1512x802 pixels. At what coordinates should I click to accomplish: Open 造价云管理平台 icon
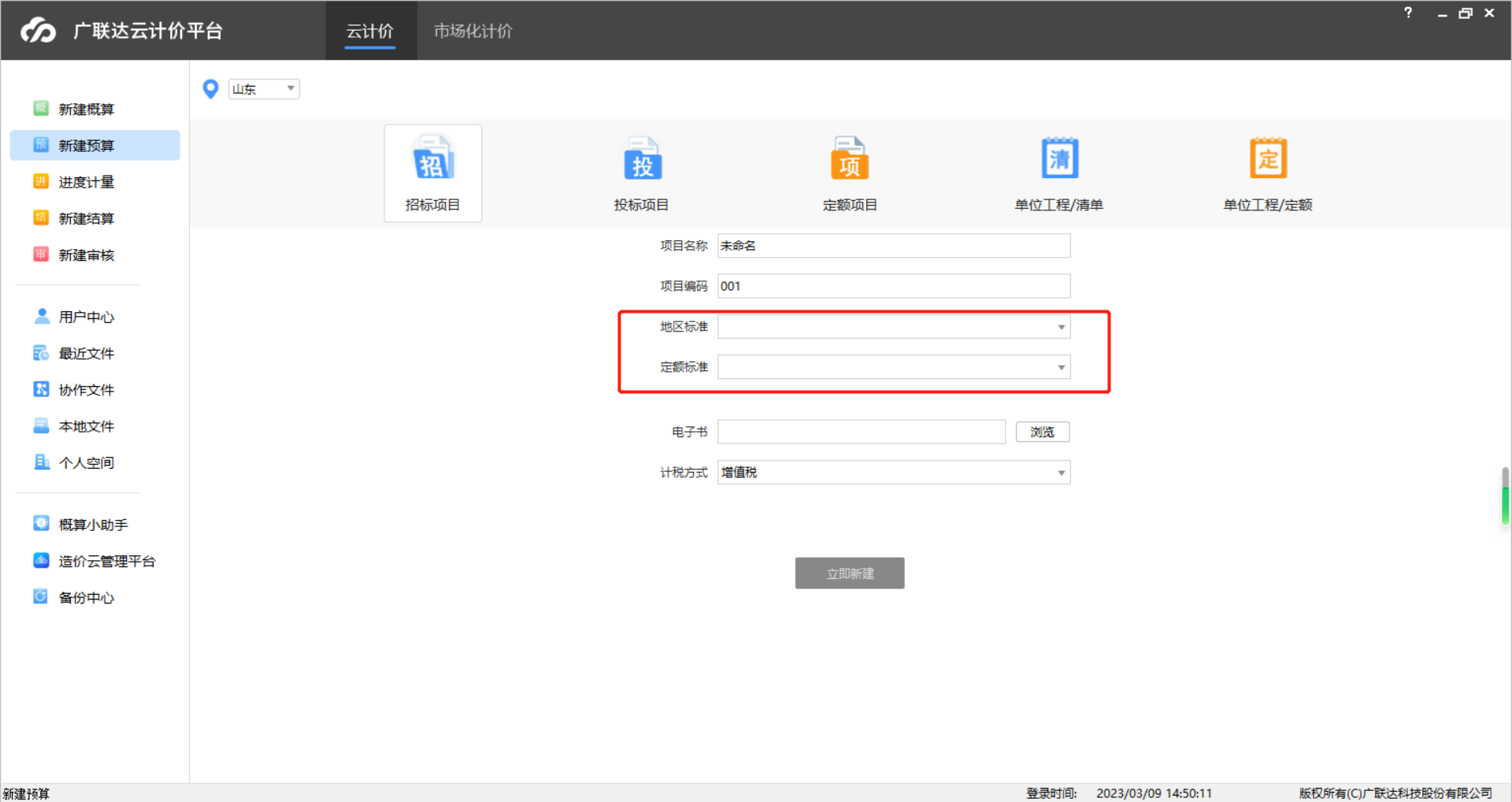[x=41, y=560]
